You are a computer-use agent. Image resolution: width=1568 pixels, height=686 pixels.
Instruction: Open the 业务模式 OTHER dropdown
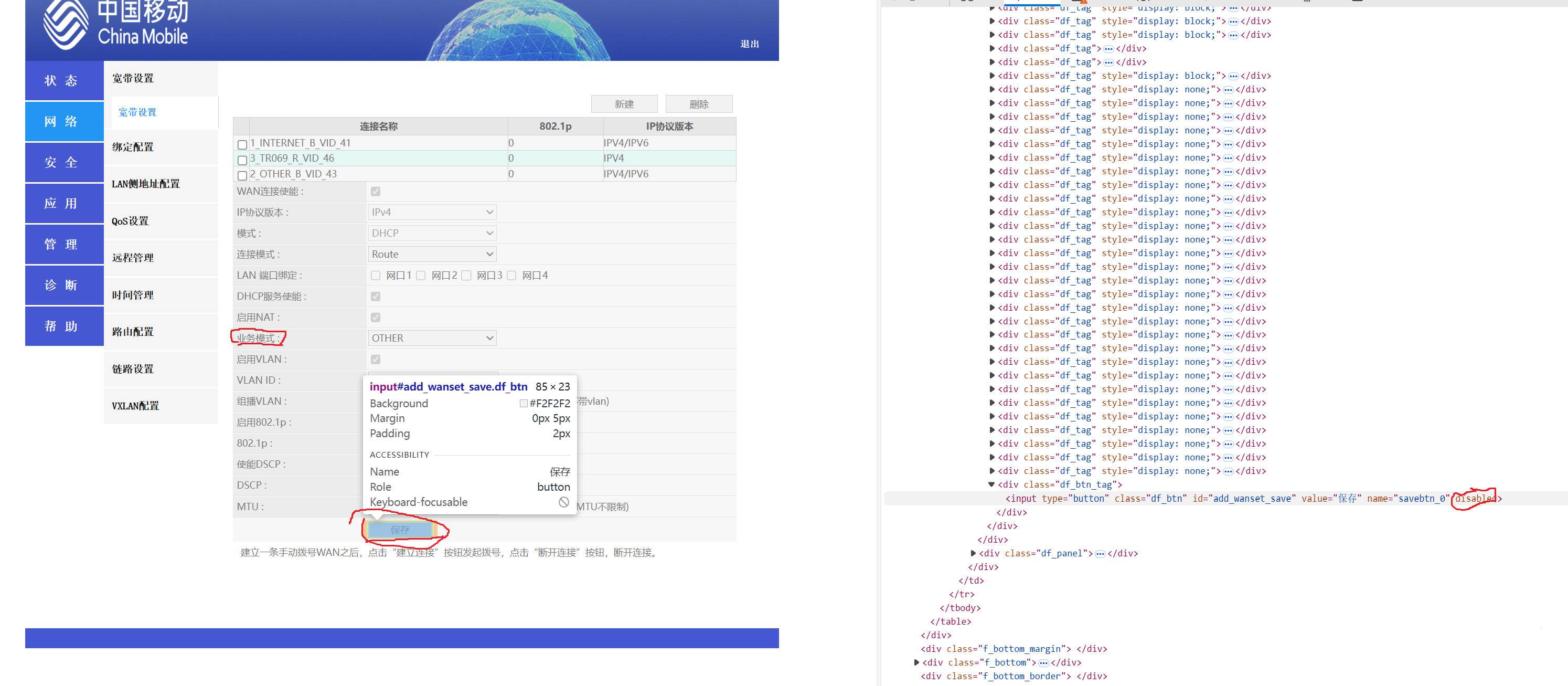pos(432,338)
